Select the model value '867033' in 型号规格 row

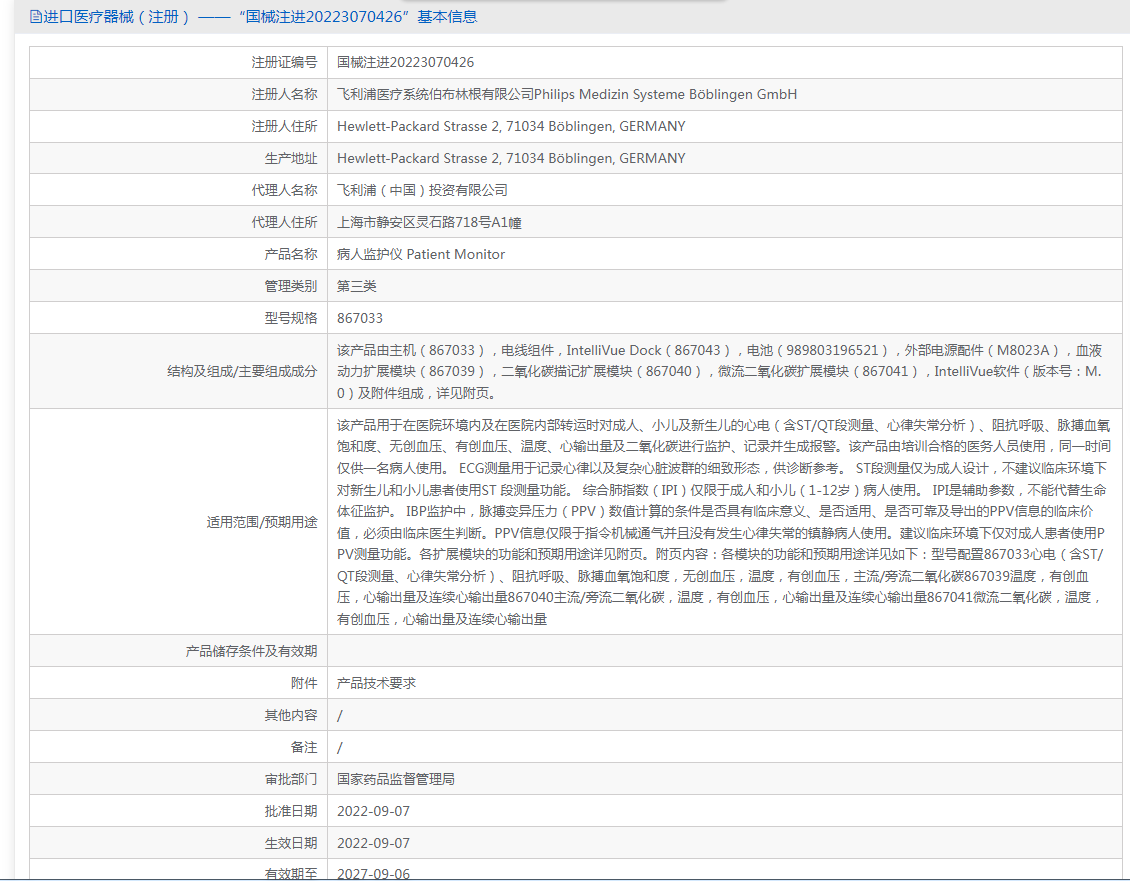point(360,318)
